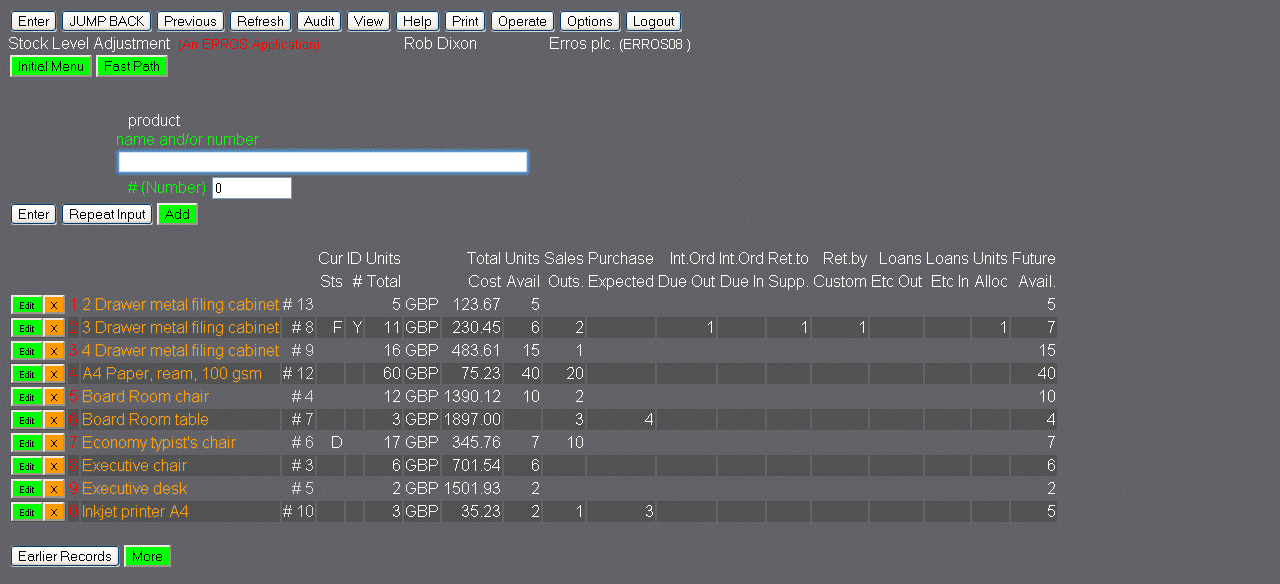The image size is (1280, 584).
Task: Go to Earlier Records
Action: click(65, 557)
